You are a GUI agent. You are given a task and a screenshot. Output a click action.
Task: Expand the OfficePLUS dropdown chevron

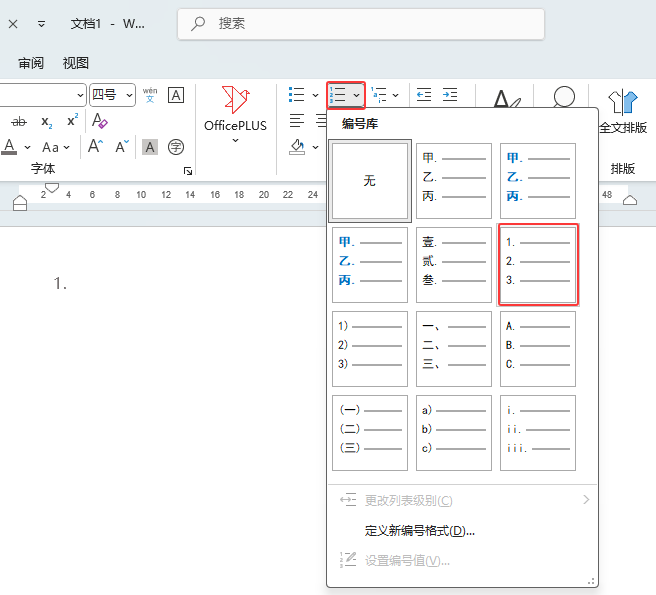click(x=235, y=141)
